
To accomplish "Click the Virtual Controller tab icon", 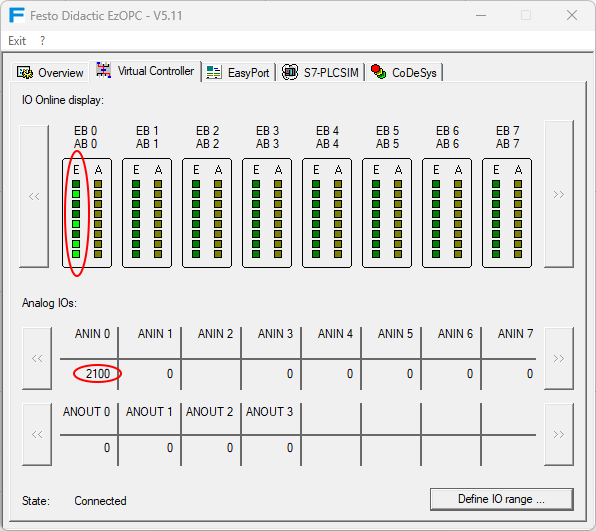I will point(103,70).
